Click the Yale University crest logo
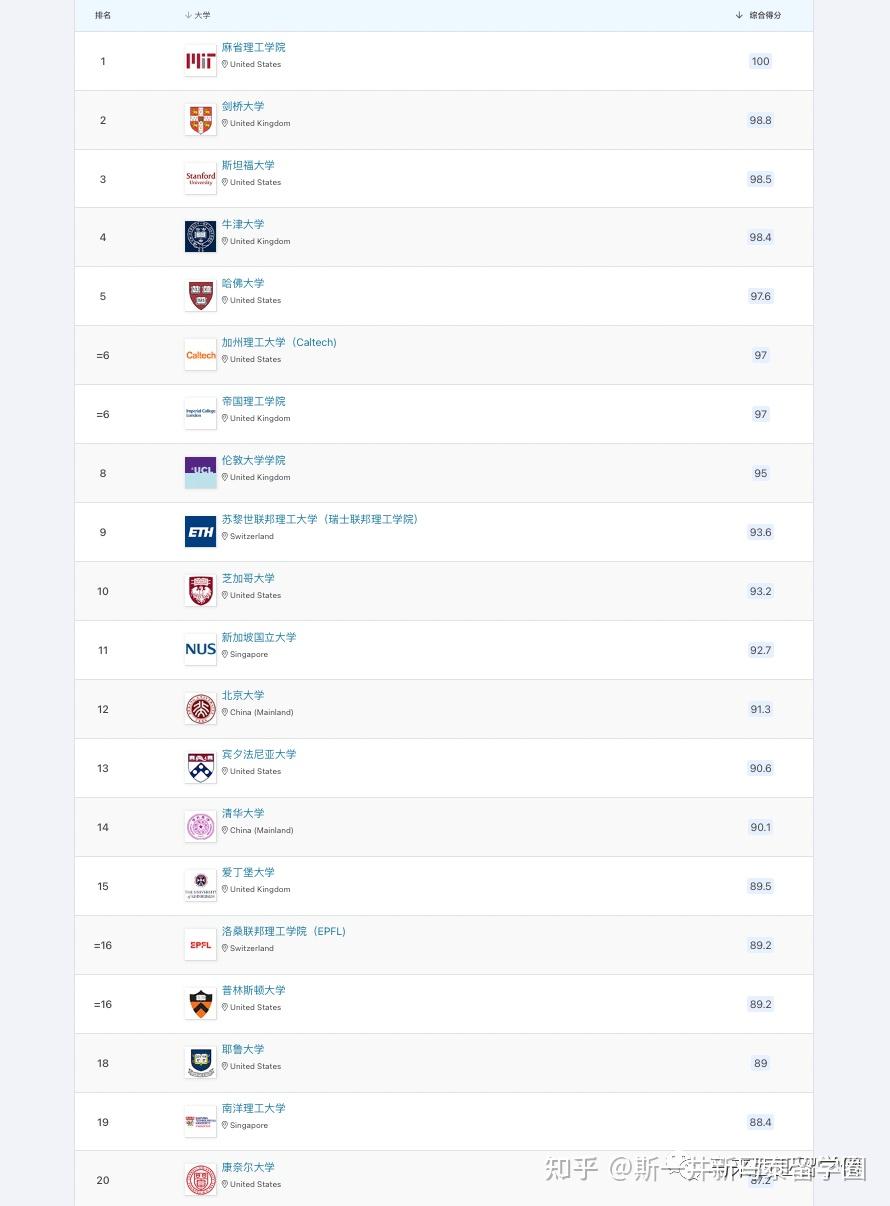This screenshot has width=890, height=1206. point(200,1063)
